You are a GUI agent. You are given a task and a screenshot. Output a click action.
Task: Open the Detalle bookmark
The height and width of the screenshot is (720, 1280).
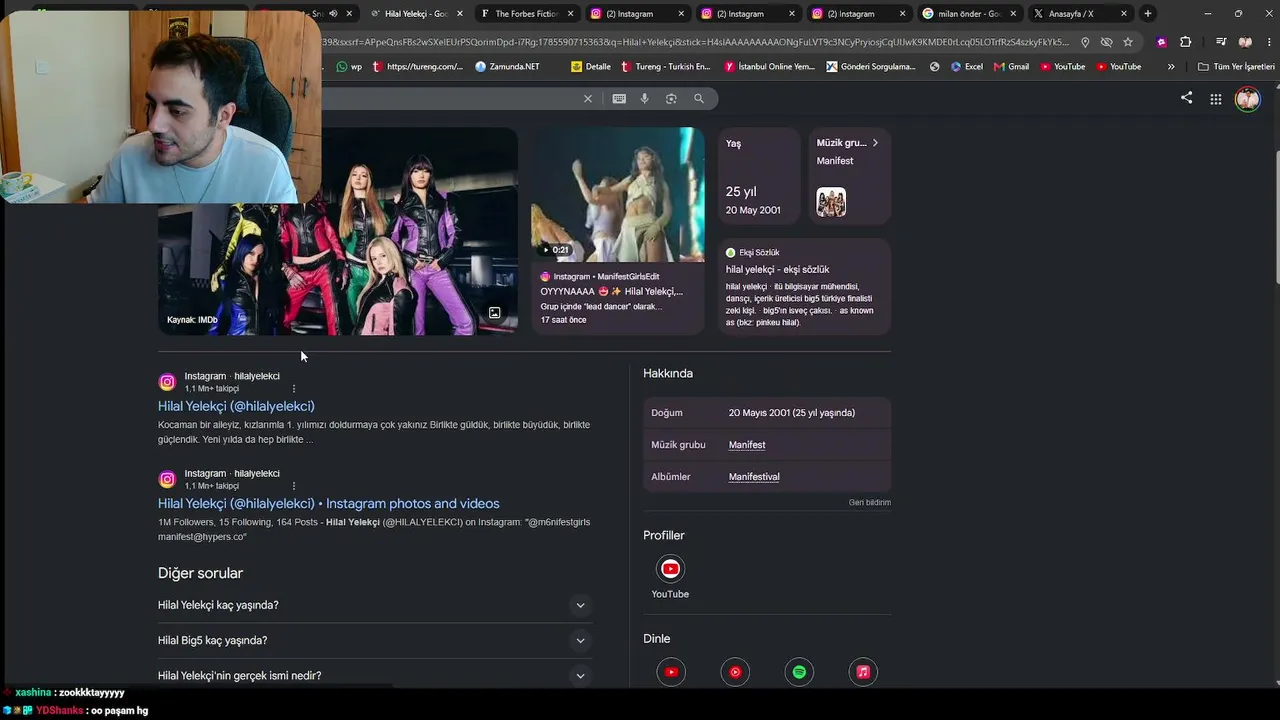[591, 67]
